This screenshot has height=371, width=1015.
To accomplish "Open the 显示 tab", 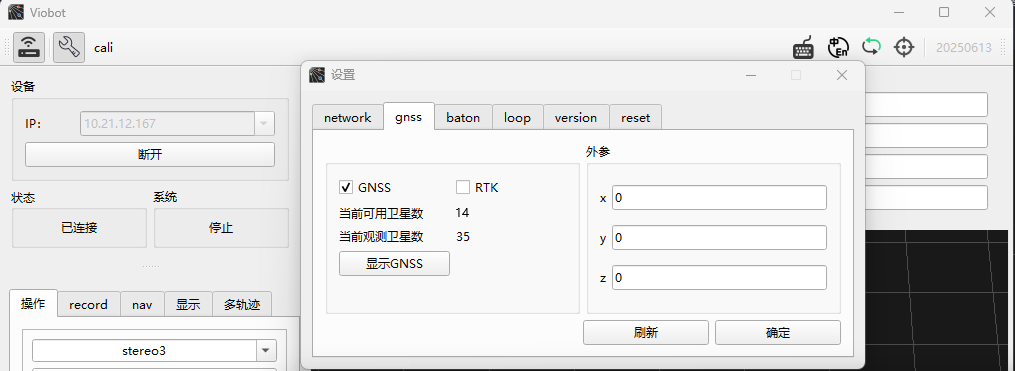I will point(188,304).
